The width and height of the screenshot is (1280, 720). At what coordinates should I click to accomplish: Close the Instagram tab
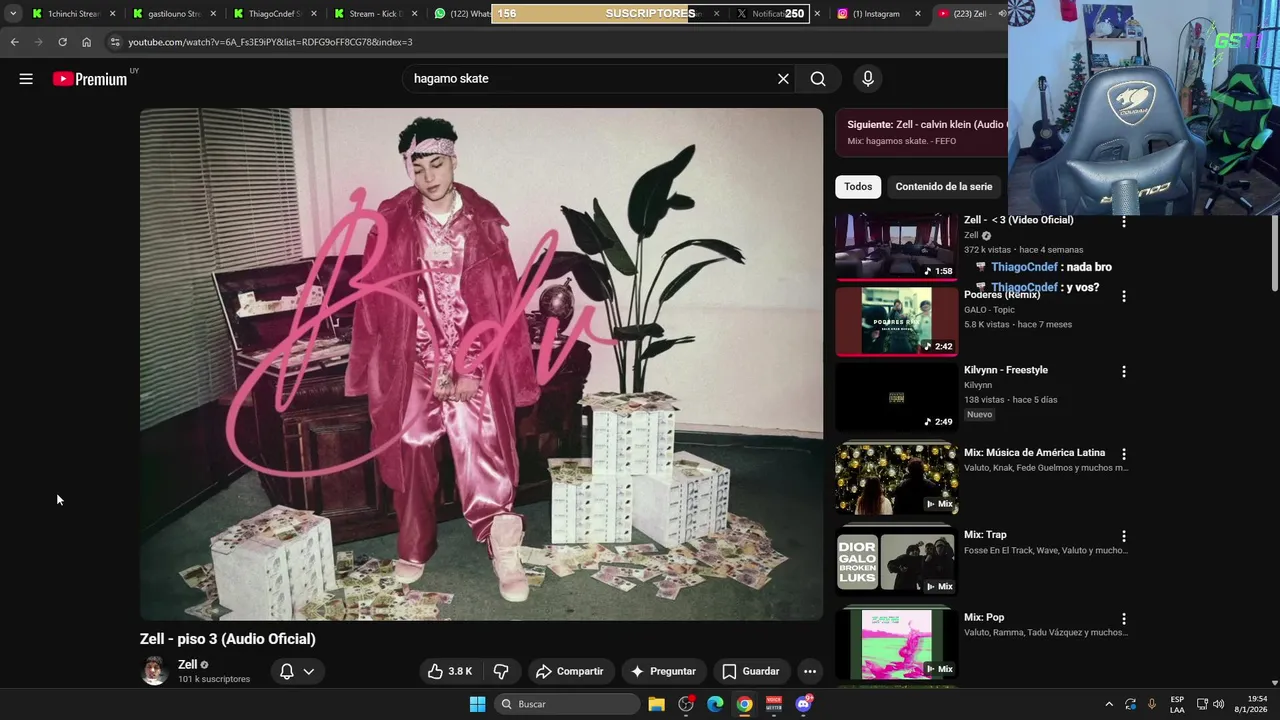pyautogui.click(x=918, y=14)
